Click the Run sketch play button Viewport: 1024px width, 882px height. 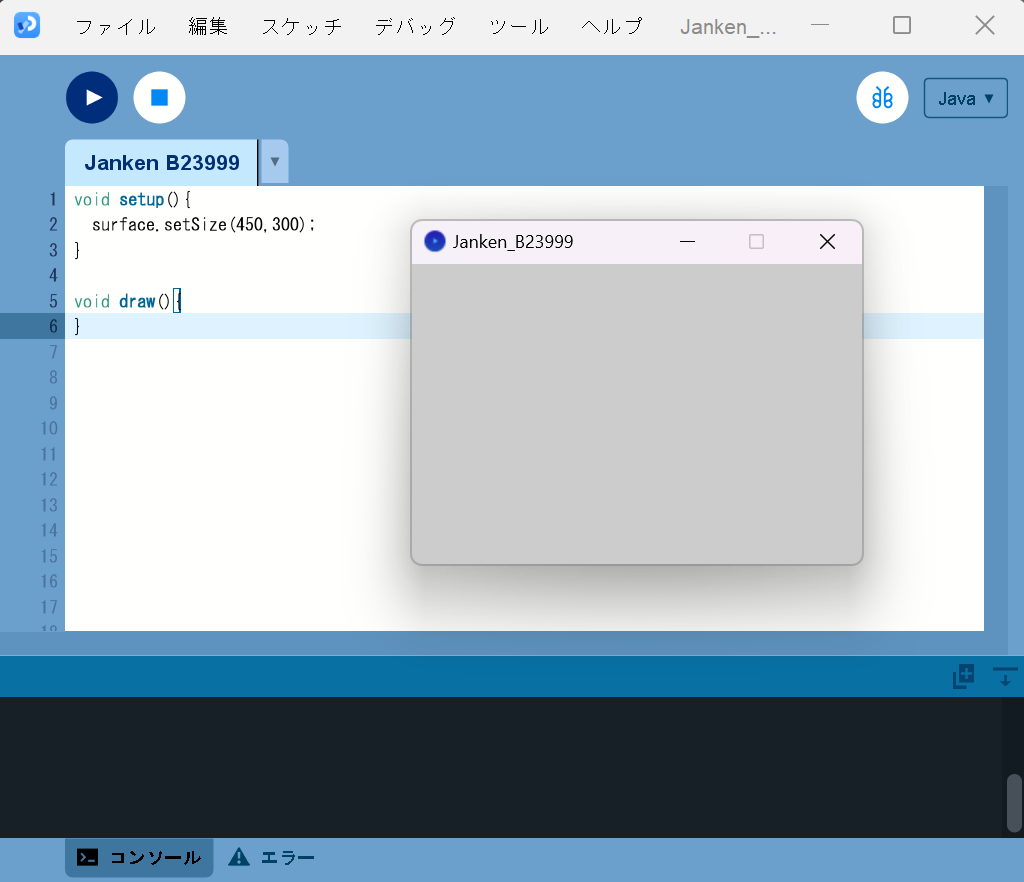92,97
